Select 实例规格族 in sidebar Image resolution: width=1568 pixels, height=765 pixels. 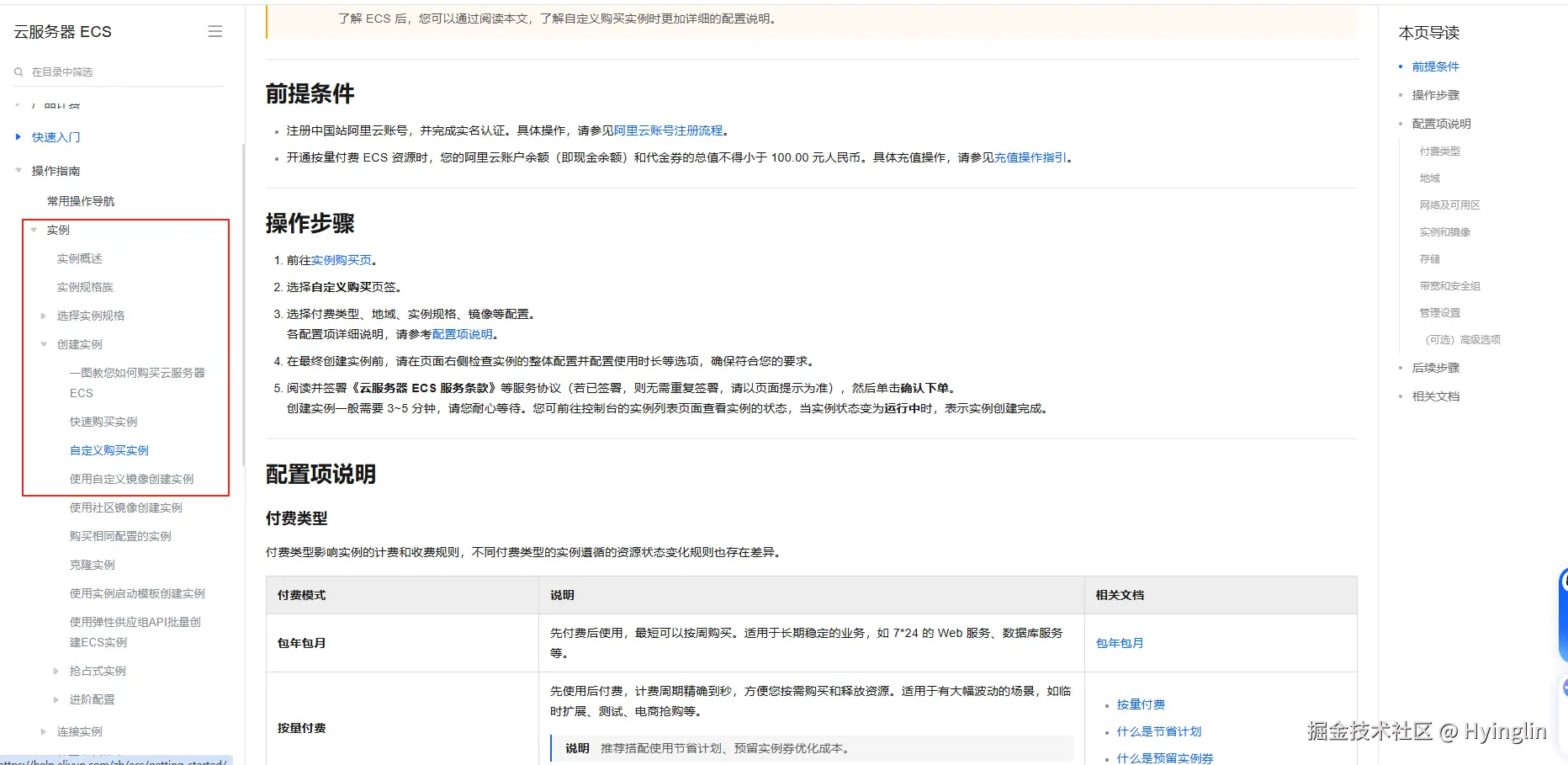click(85, 287)
